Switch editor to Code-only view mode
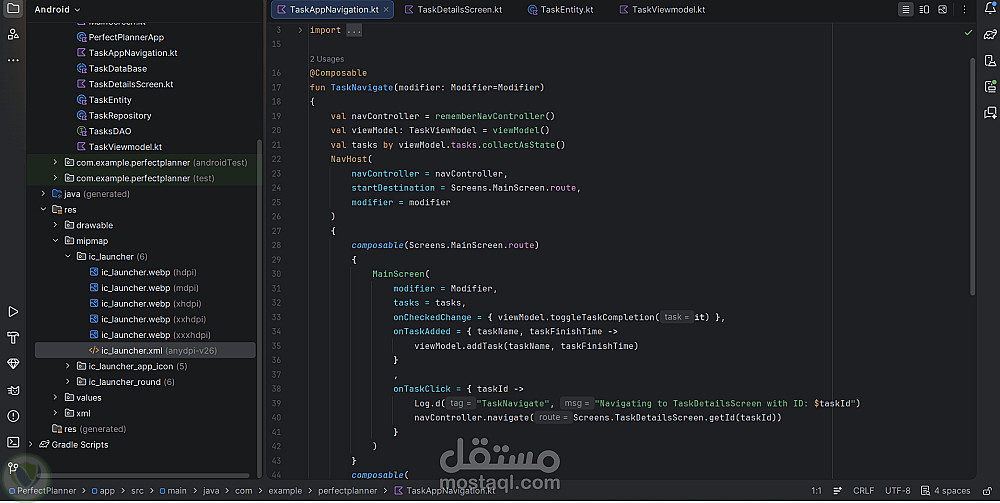 tap(906, 10)
